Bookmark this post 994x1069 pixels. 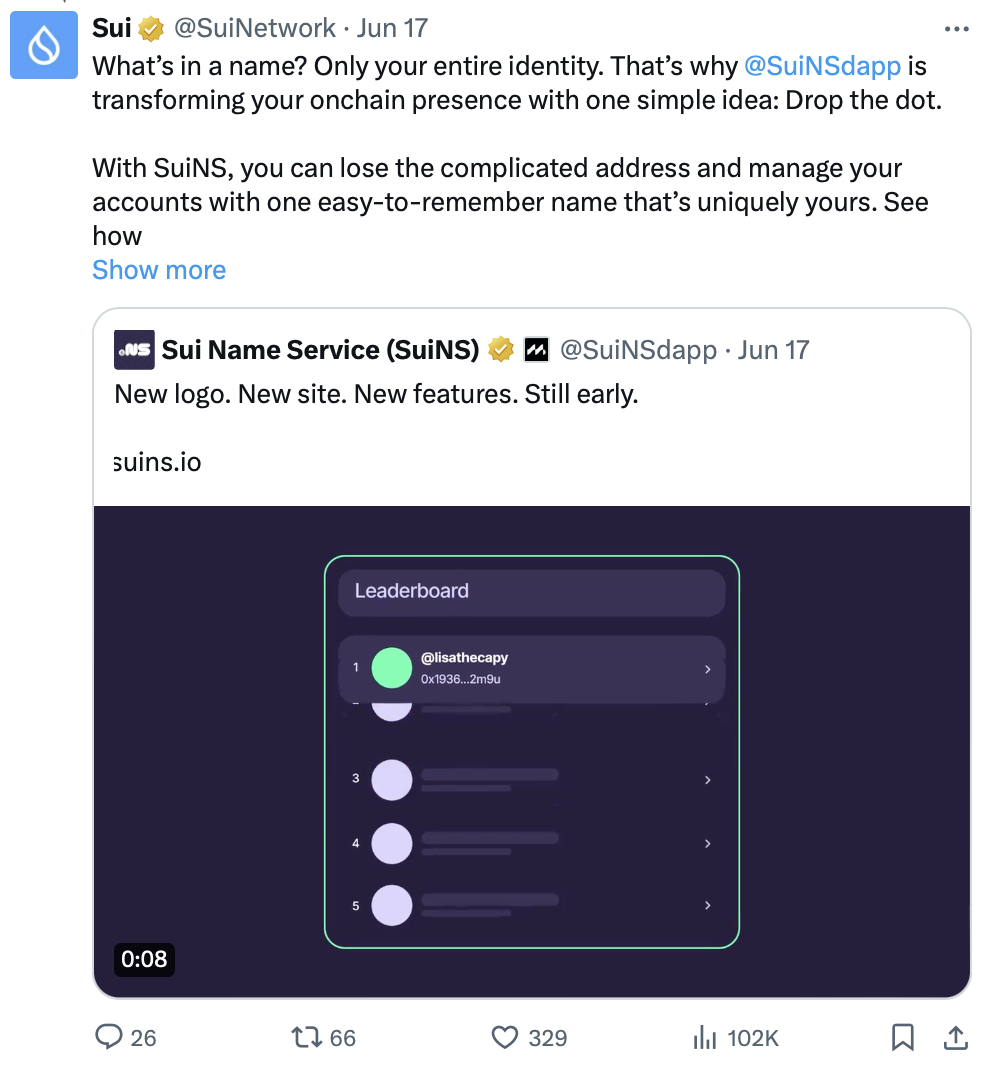pos(903,1037)
